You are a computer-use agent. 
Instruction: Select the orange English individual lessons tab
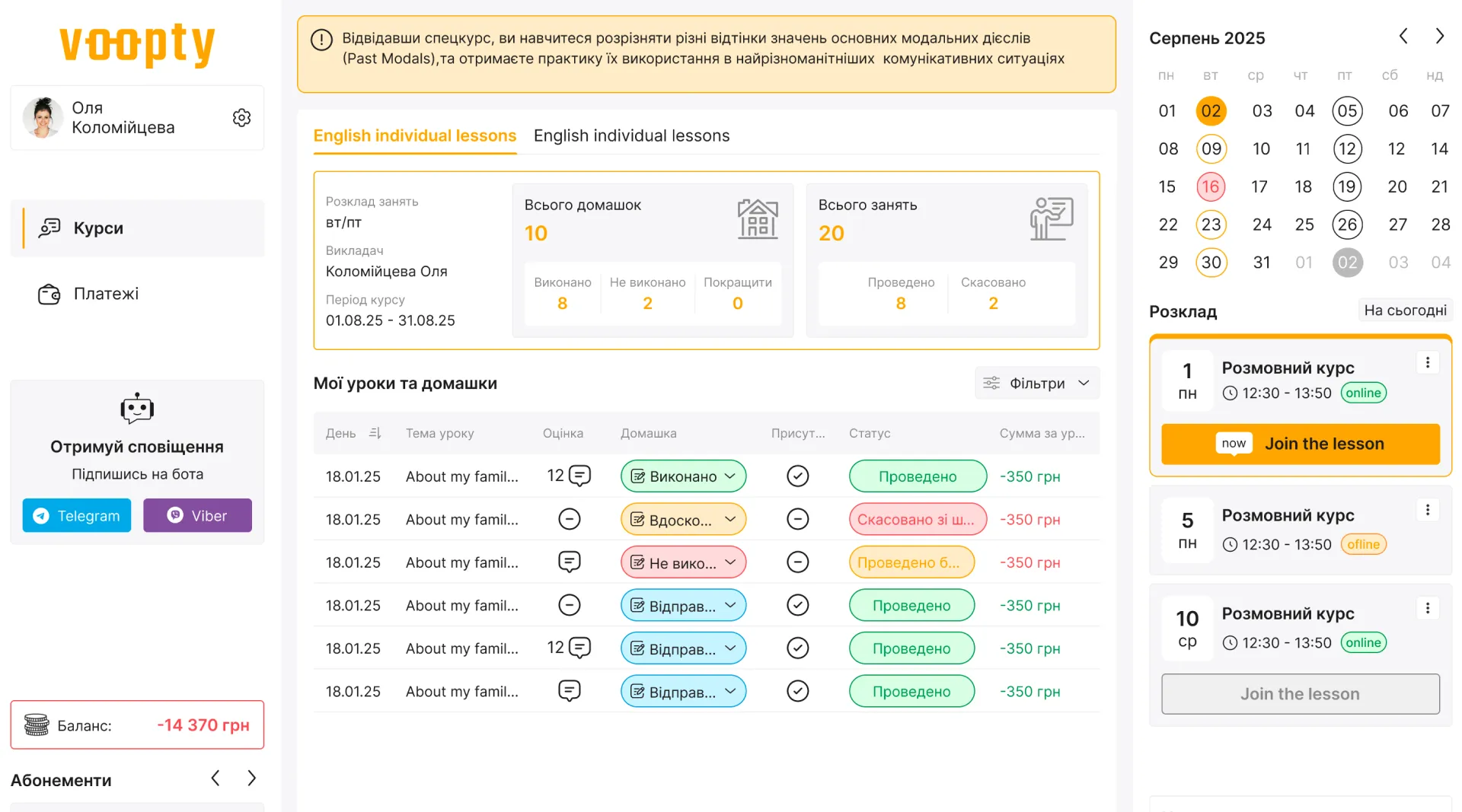pyautogui.click(x=415, y=135)
